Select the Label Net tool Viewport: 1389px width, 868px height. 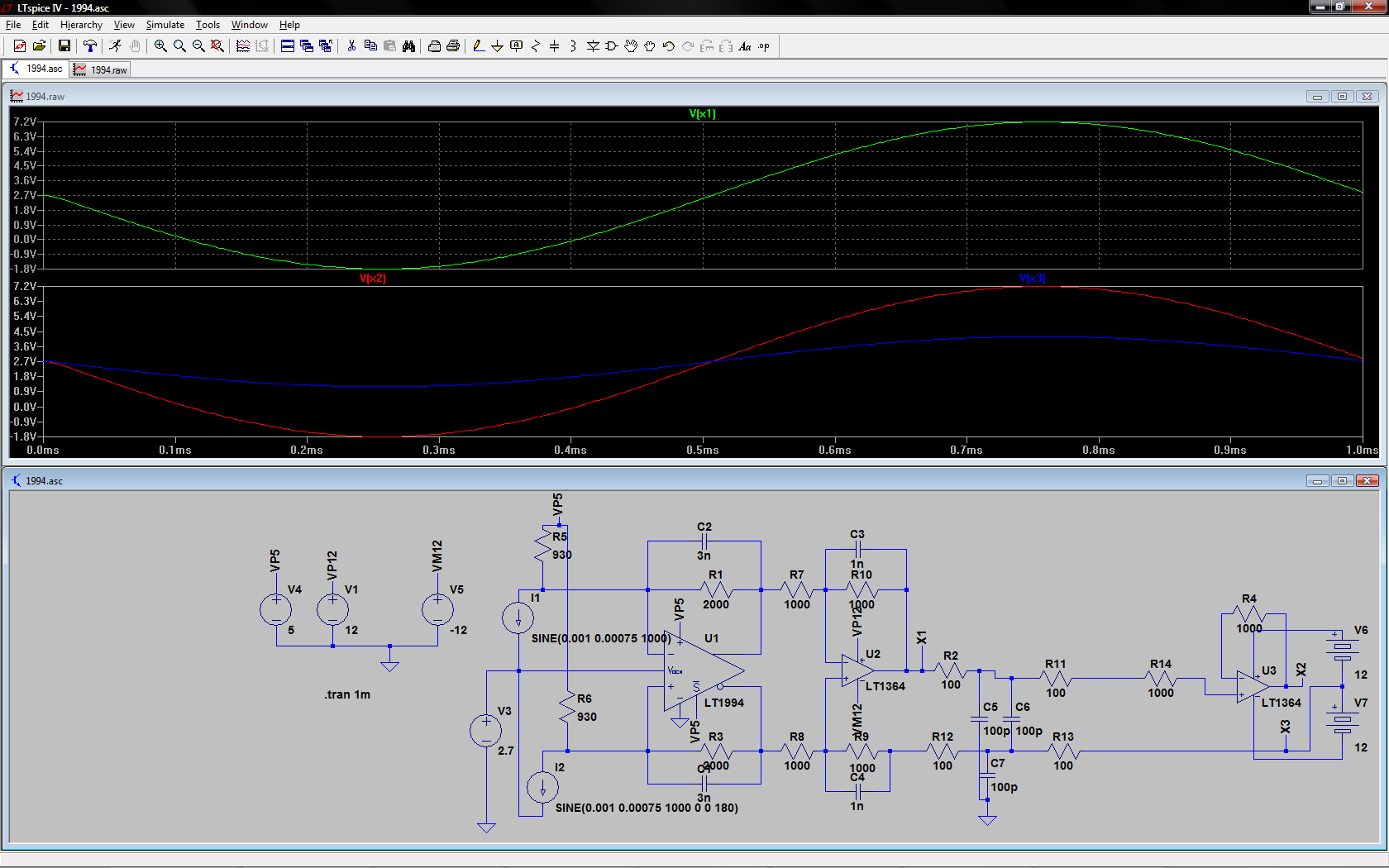[x=517, y=46]
